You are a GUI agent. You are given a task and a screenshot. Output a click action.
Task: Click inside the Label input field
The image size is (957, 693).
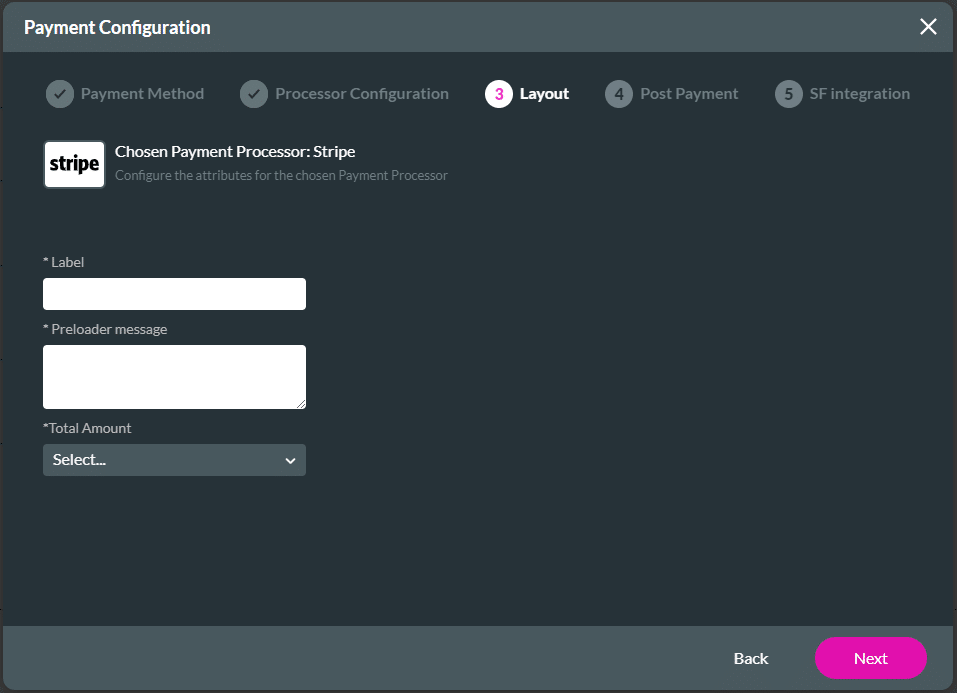point(174,293)
